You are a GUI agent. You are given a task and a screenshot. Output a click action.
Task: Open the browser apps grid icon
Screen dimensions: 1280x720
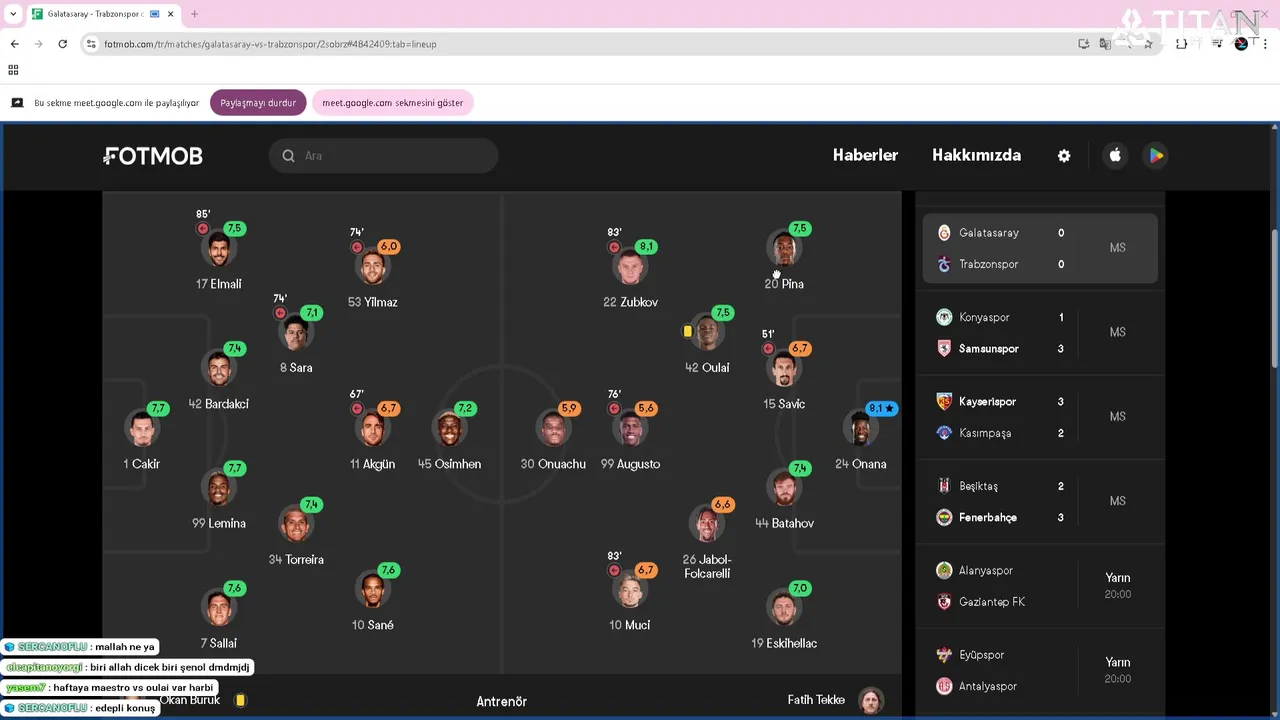[13, 70]
